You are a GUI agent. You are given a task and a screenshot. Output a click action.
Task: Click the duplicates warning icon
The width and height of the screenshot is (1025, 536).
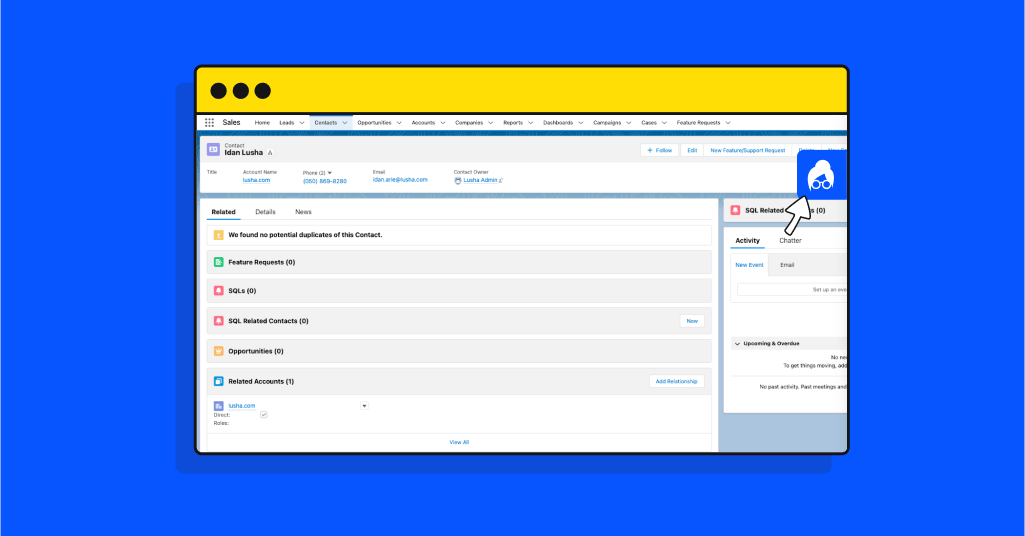[x=218, y=235]
